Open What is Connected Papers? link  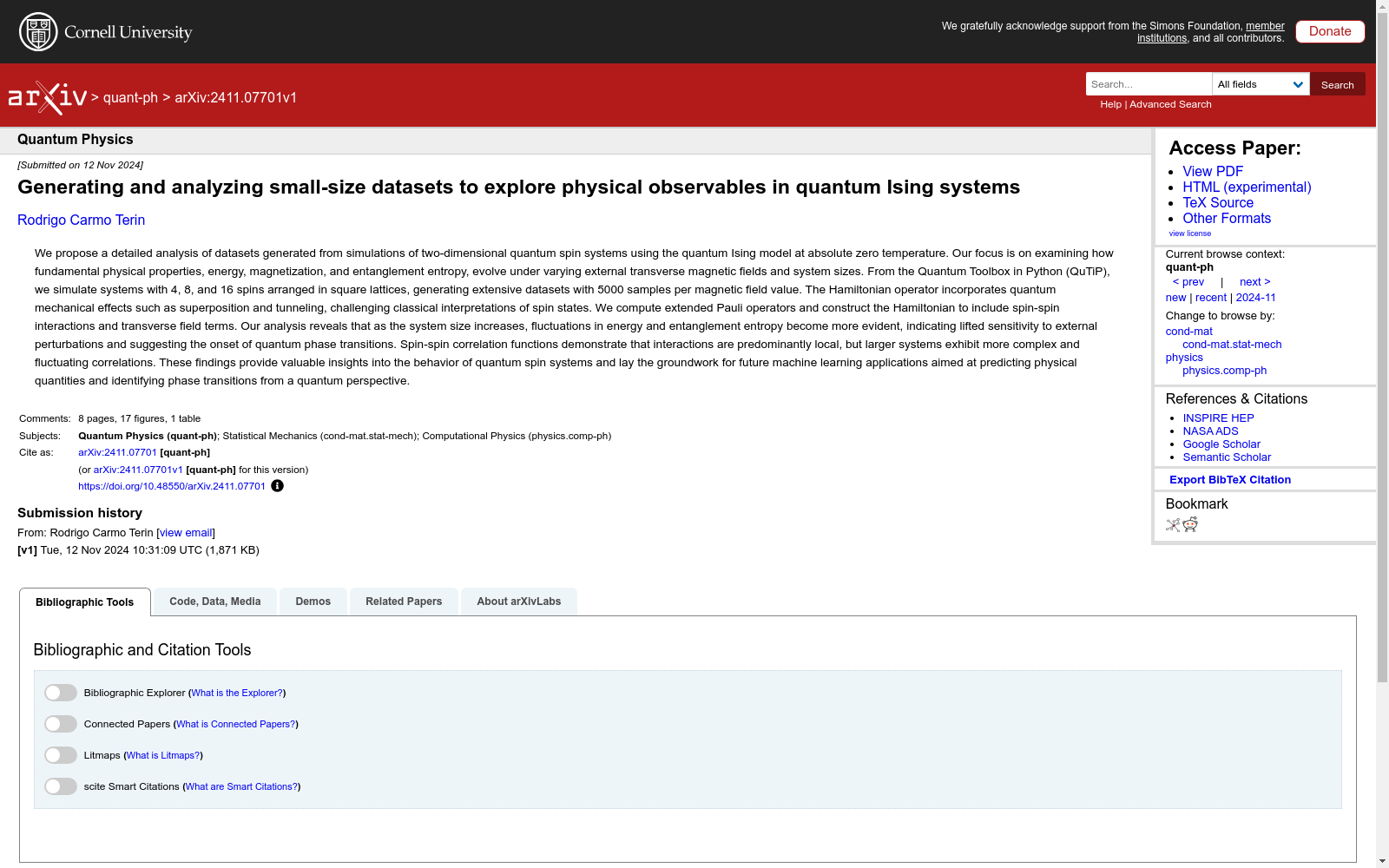coord(236,725)
